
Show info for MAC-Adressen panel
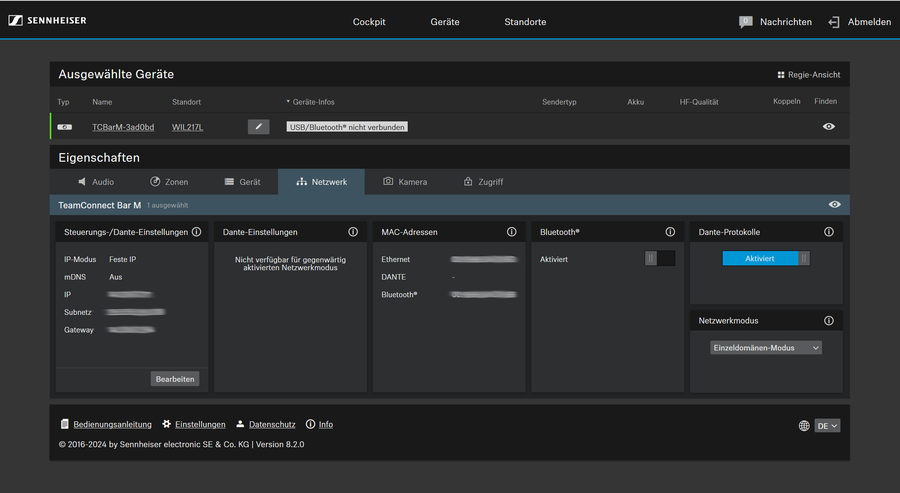(x=511, y=232)
